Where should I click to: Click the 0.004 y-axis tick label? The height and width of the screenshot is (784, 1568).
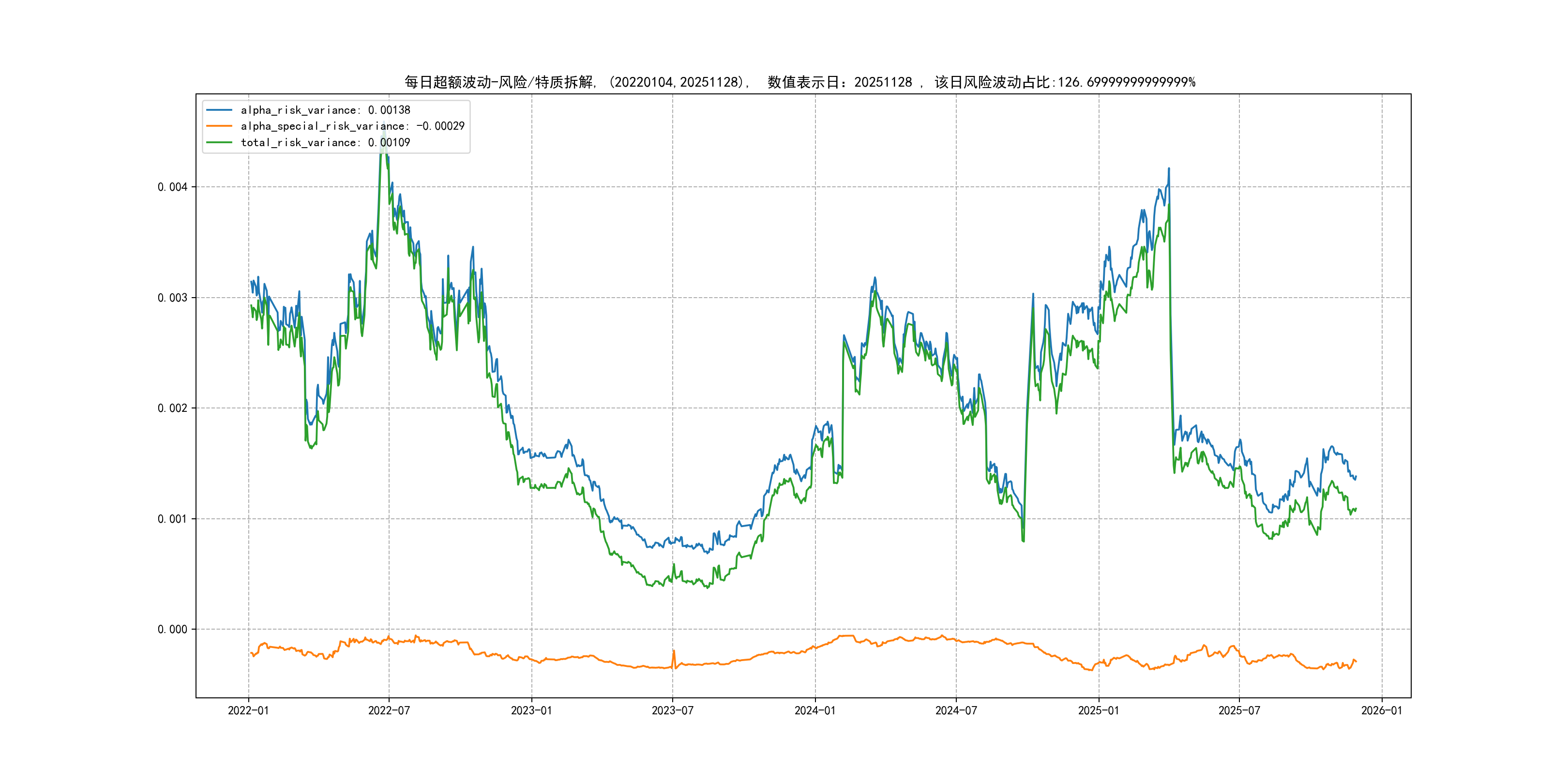coord(172,187)
